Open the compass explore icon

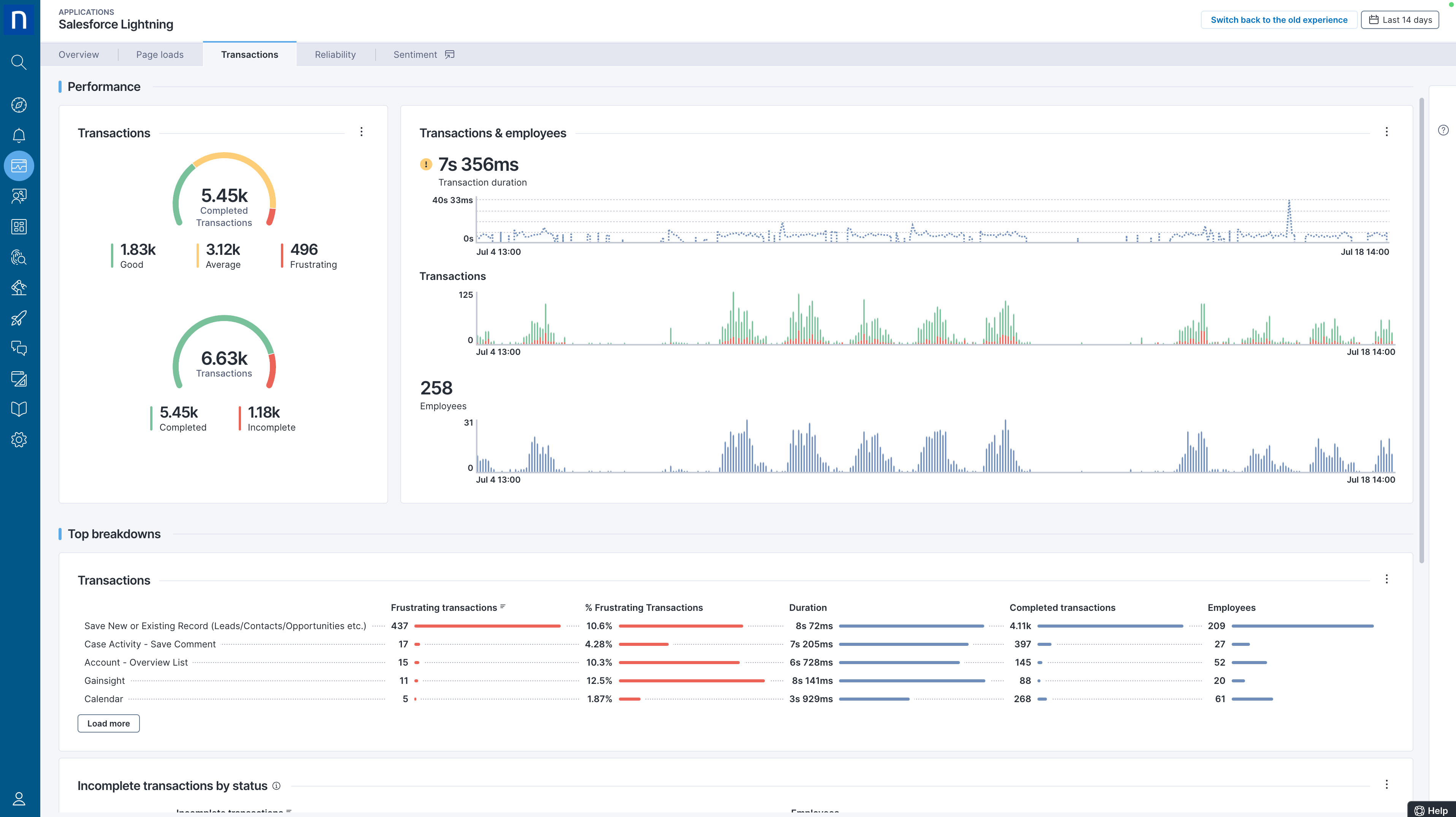click(19, 105)
